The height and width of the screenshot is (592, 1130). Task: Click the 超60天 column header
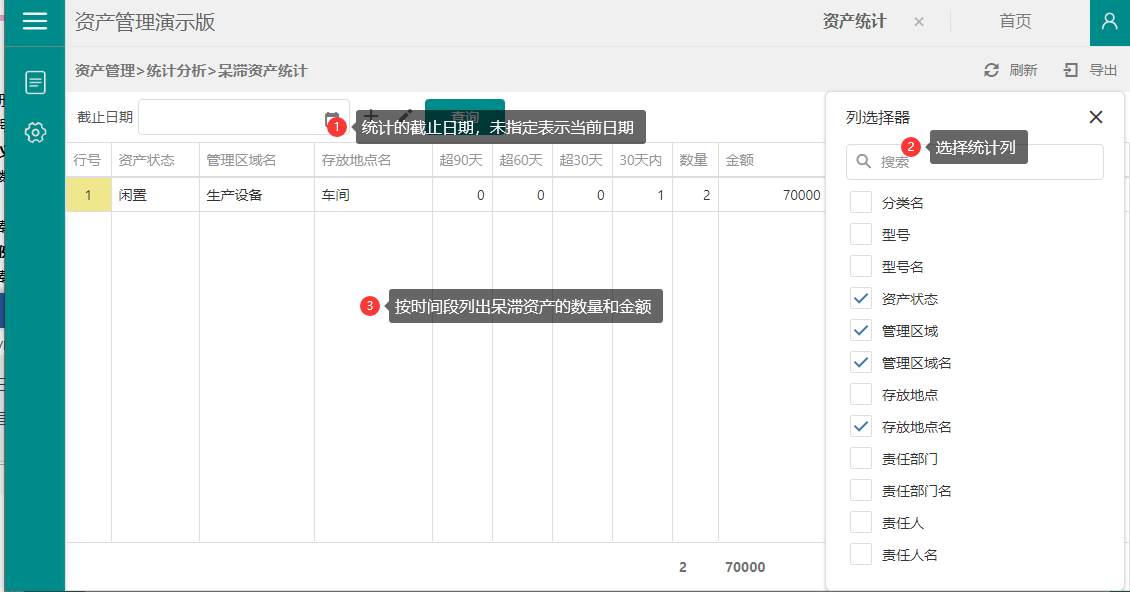[x=522, y=160]
